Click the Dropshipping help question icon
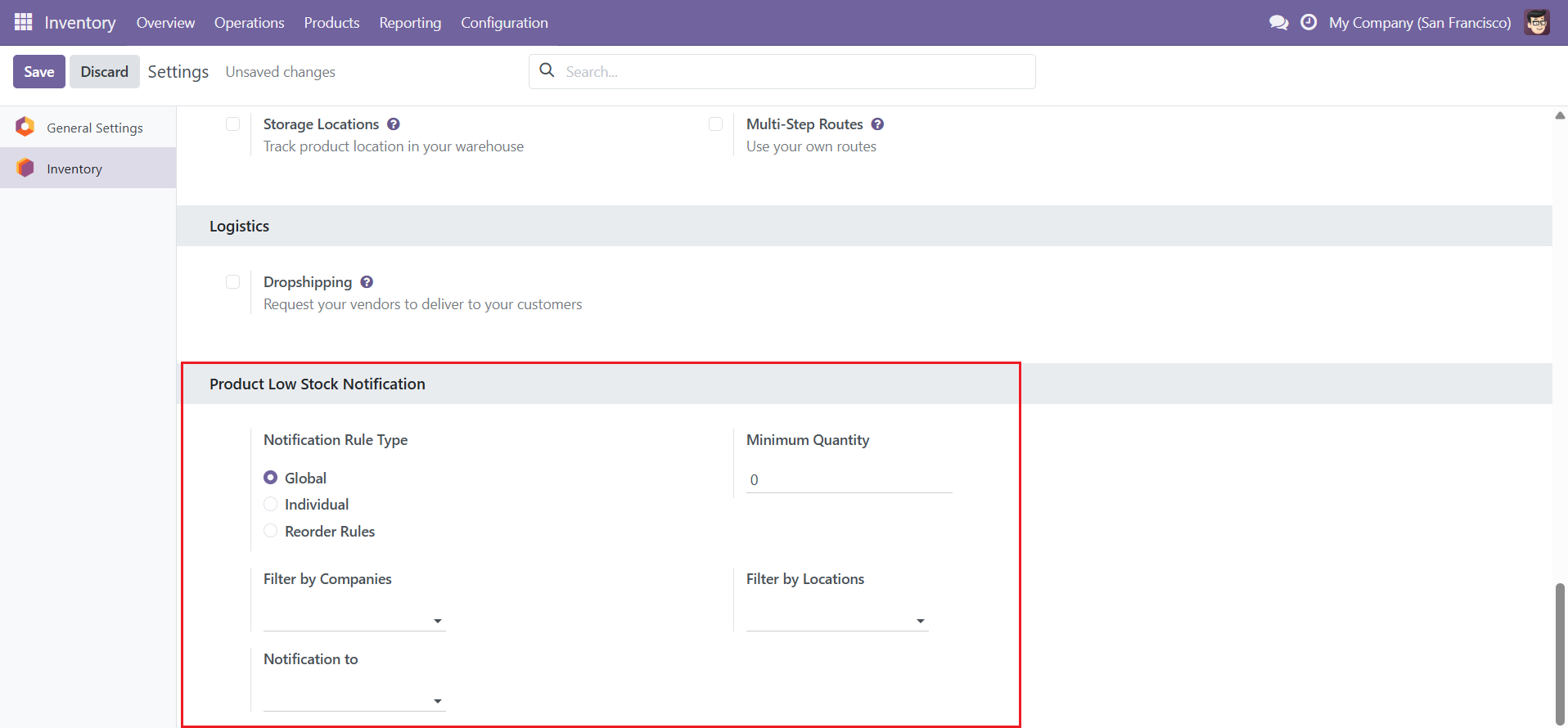 pos(367,282)
